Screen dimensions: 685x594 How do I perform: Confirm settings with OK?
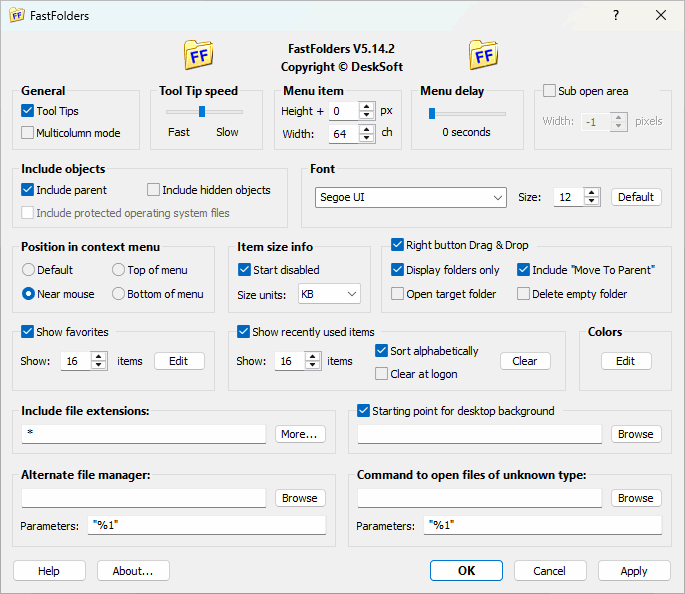coord(466,571)
